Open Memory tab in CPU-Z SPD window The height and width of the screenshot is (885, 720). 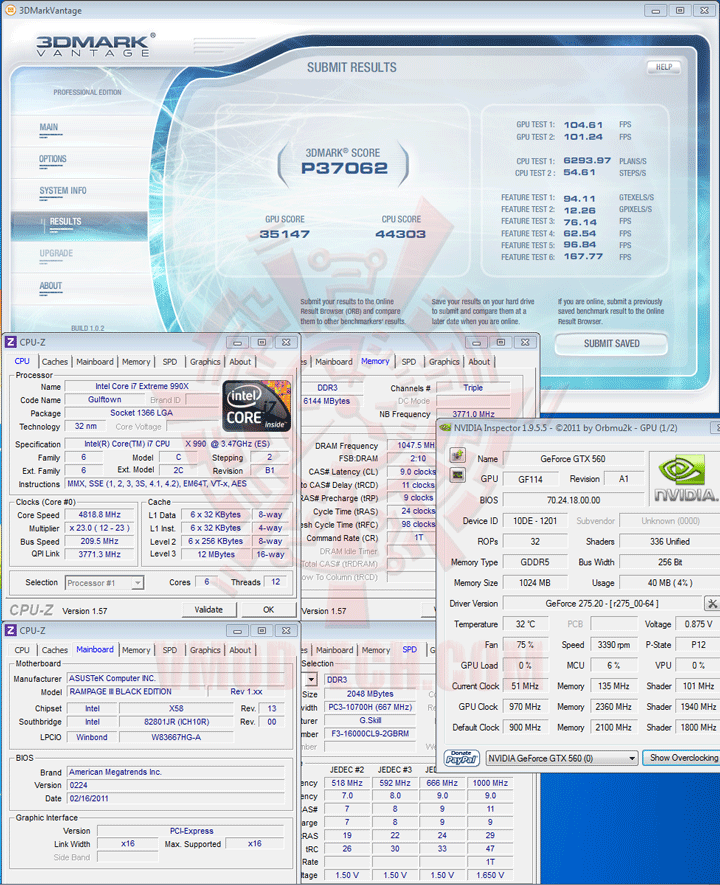(376, 650)
